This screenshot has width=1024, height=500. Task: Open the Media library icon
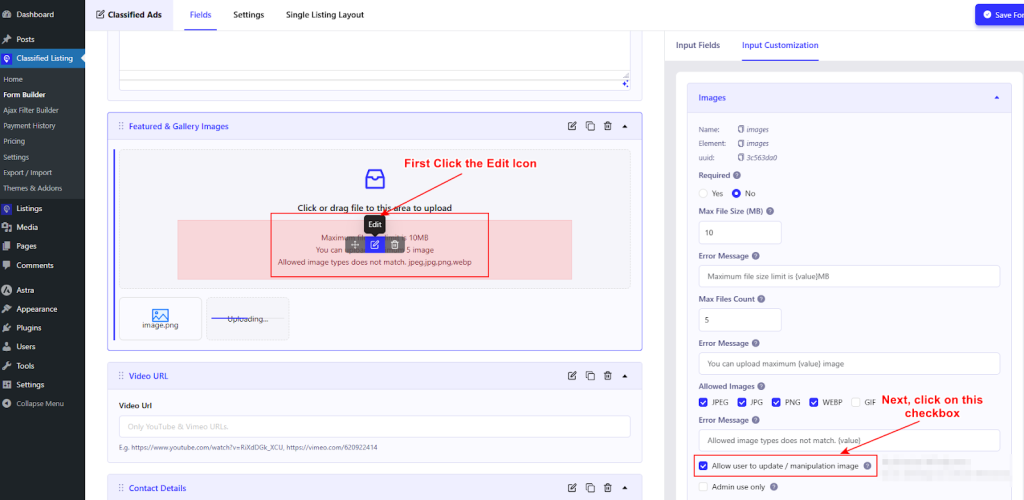point(7,228)
